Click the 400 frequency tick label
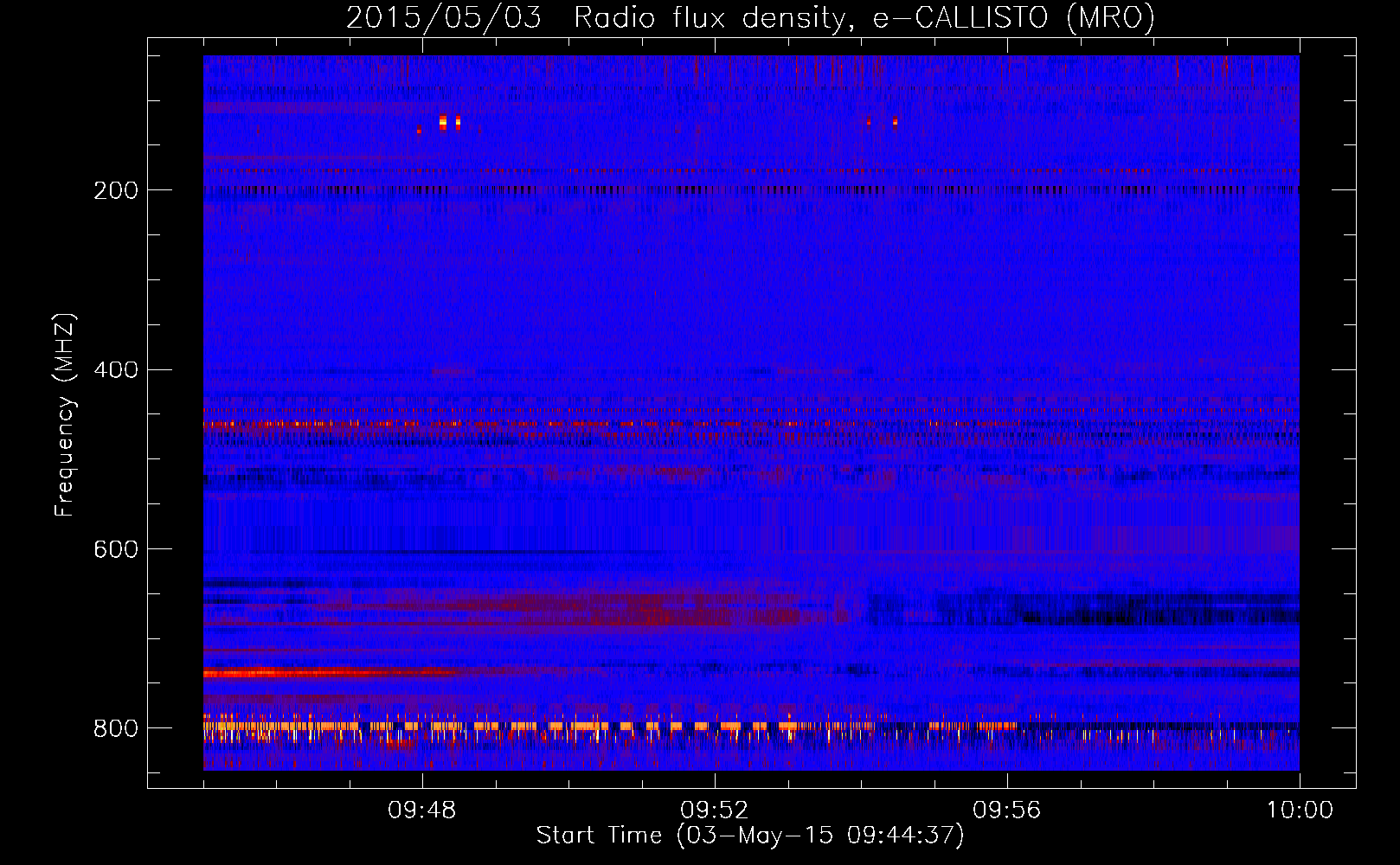This screenshot has width=1400, height=865. (115, 370)
